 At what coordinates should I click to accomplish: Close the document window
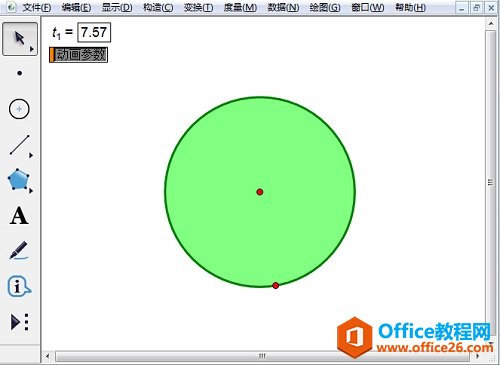click(x=491, y=8)
